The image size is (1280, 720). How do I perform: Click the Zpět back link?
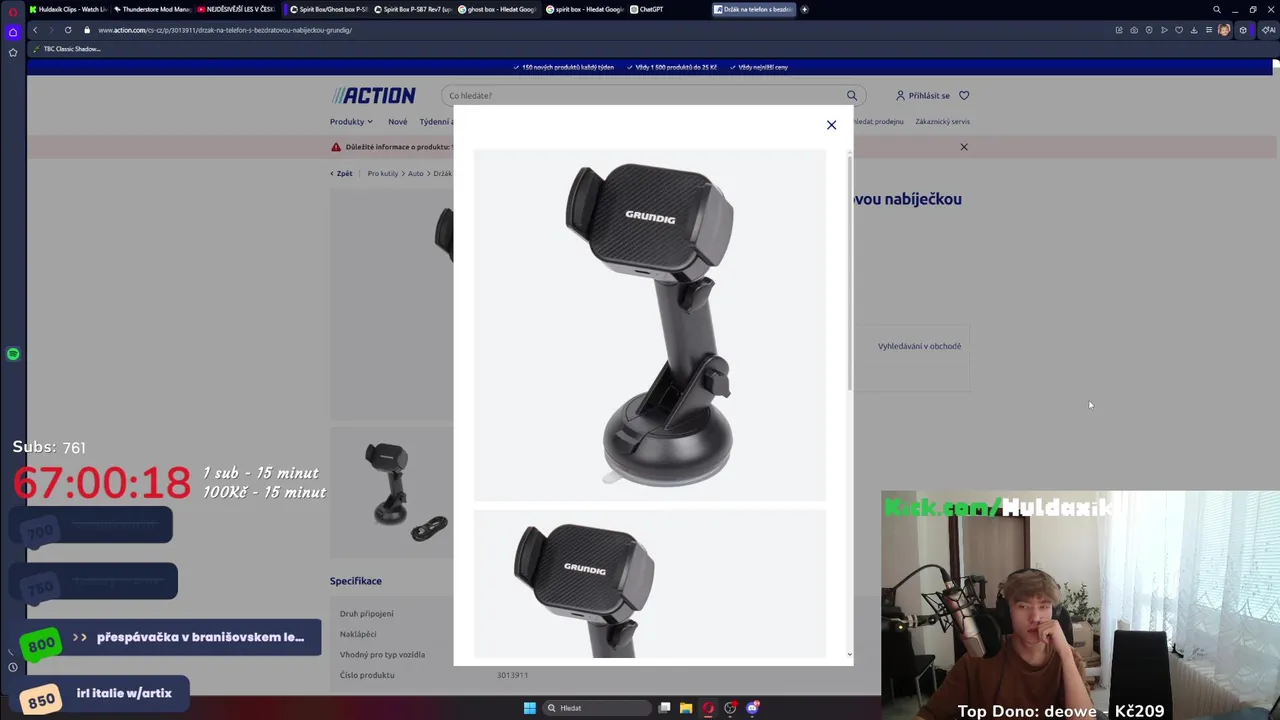click(341, 173)
